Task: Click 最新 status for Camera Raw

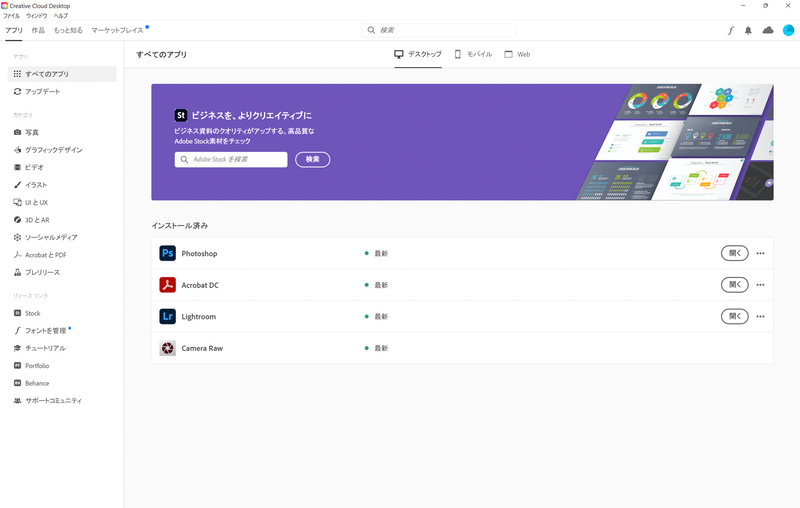Action: [x=381, y=348]
